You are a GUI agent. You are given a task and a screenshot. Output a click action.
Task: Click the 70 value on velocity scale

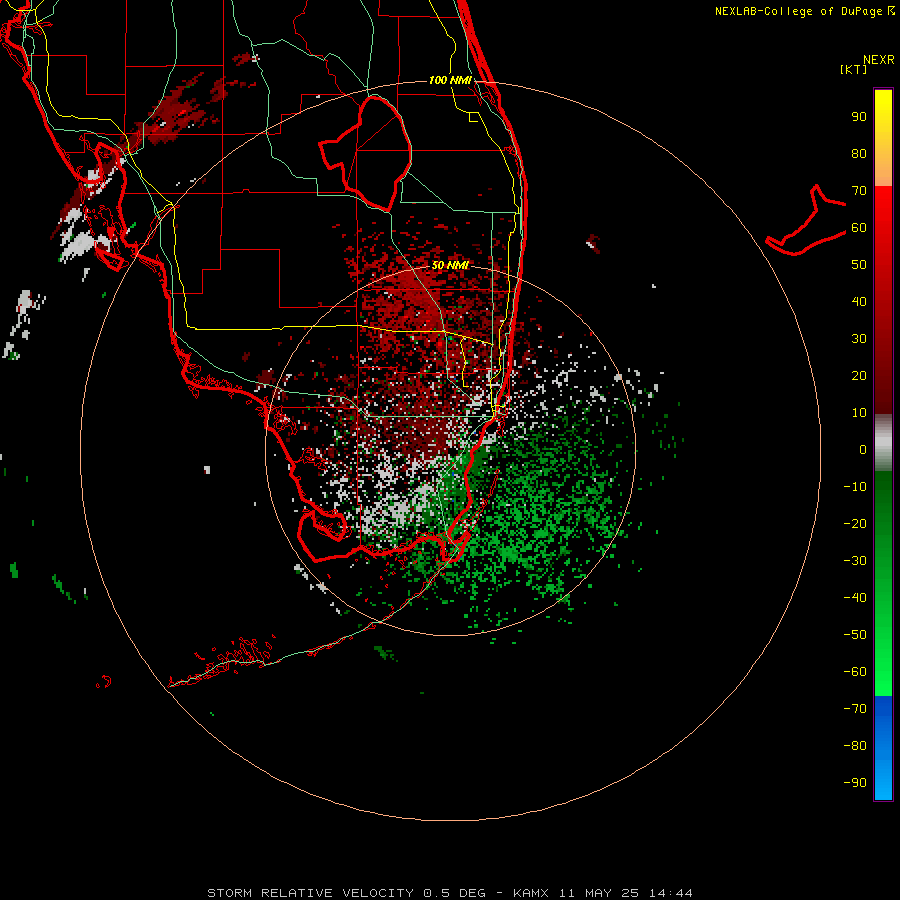859,191
